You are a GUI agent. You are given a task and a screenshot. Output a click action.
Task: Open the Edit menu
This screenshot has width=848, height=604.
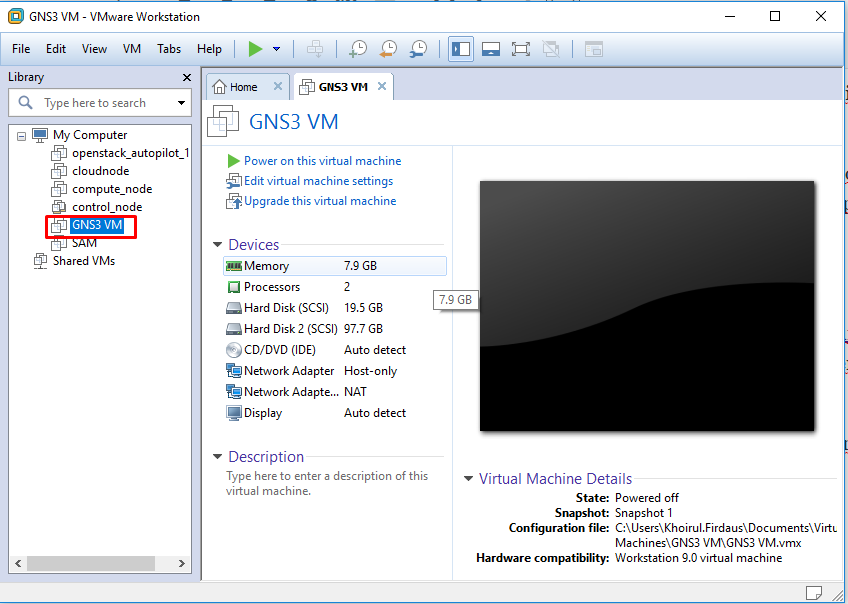(x=56, y=49)
